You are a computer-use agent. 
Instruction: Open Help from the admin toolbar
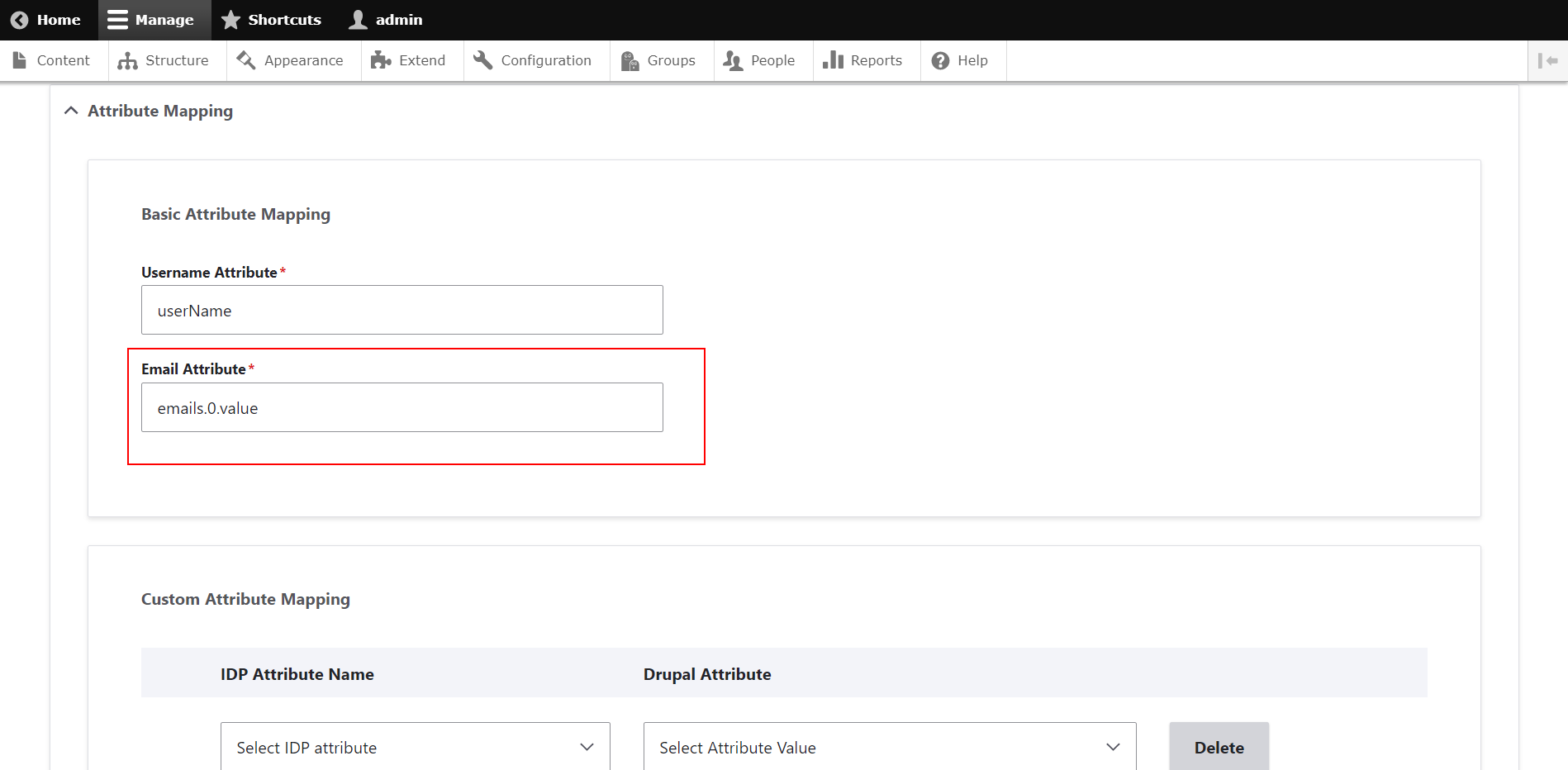point(960,60)
